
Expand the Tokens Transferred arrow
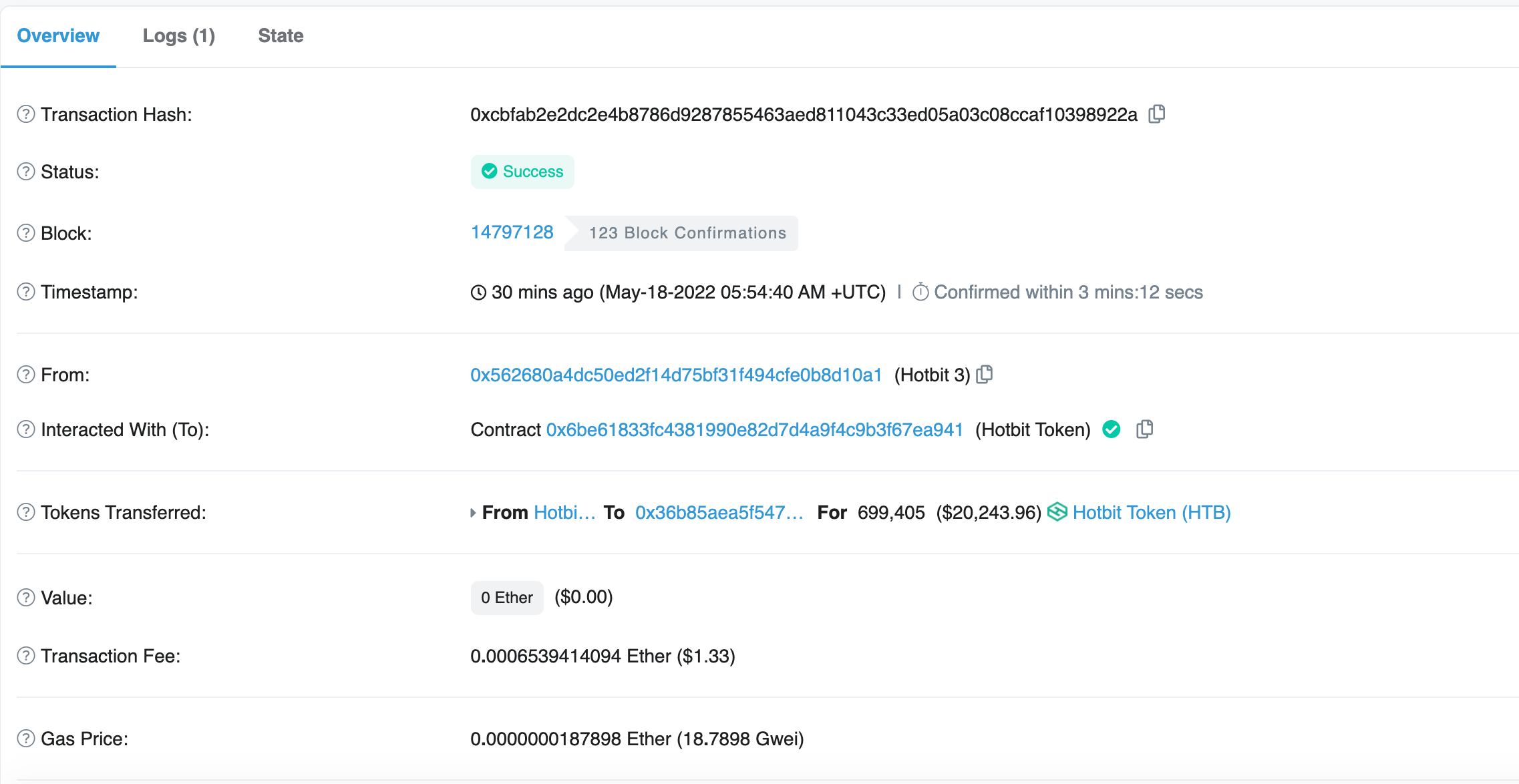tap(473, 513)
